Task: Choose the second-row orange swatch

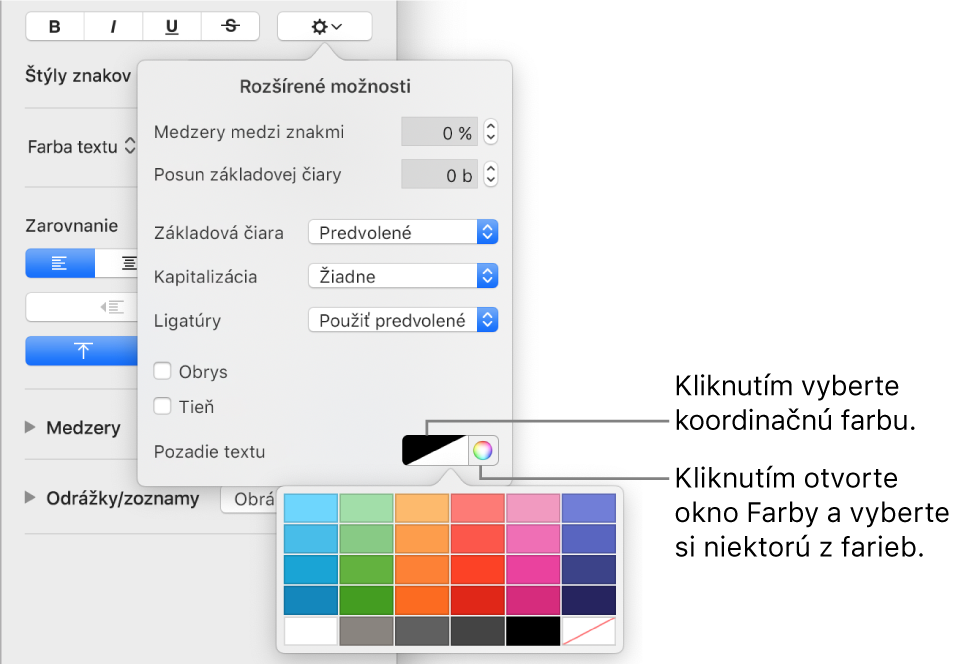Action: pyautogui.click(x=422, y=539)
